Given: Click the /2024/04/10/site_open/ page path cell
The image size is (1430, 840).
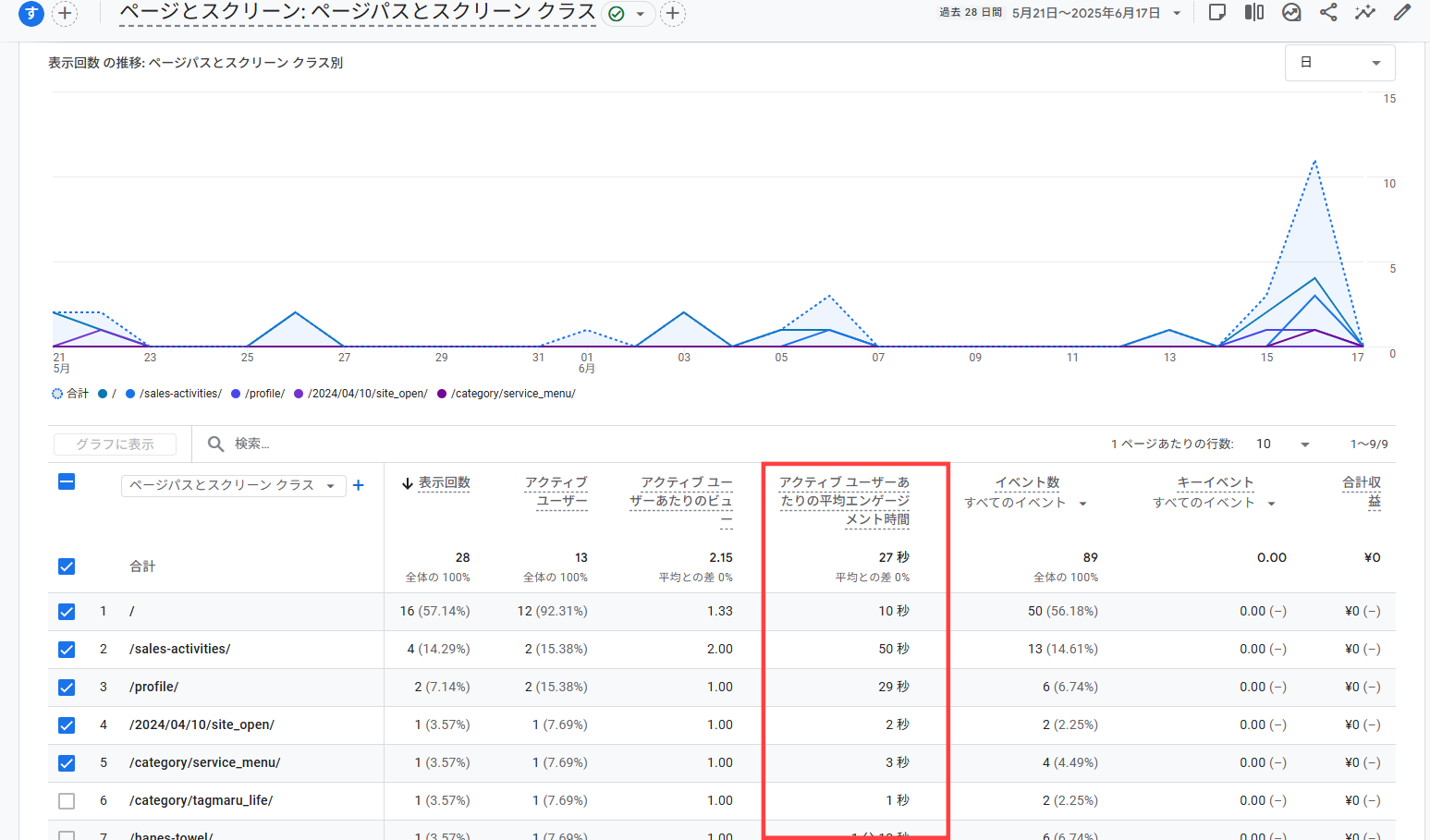Looking at the screenshot, I should [202, 724].
